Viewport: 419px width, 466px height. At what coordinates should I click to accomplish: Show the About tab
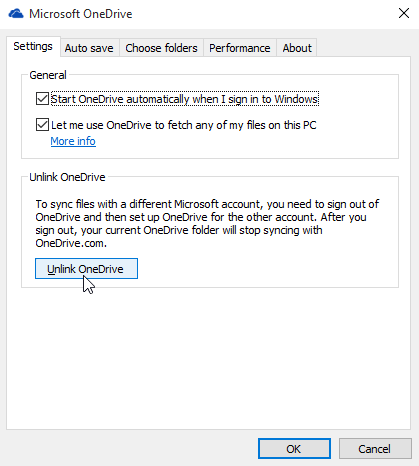(x=297, y=48)
